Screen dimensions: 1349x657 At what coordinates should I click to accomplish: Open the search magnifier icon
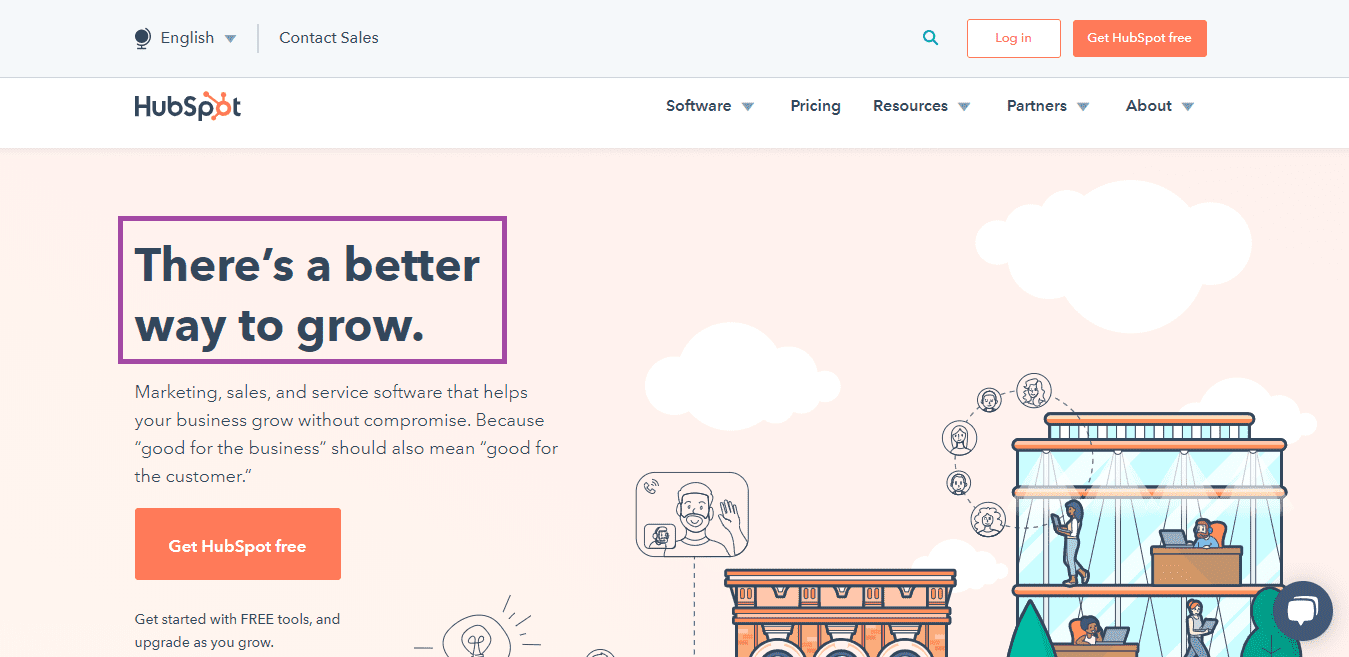(931, 38)
